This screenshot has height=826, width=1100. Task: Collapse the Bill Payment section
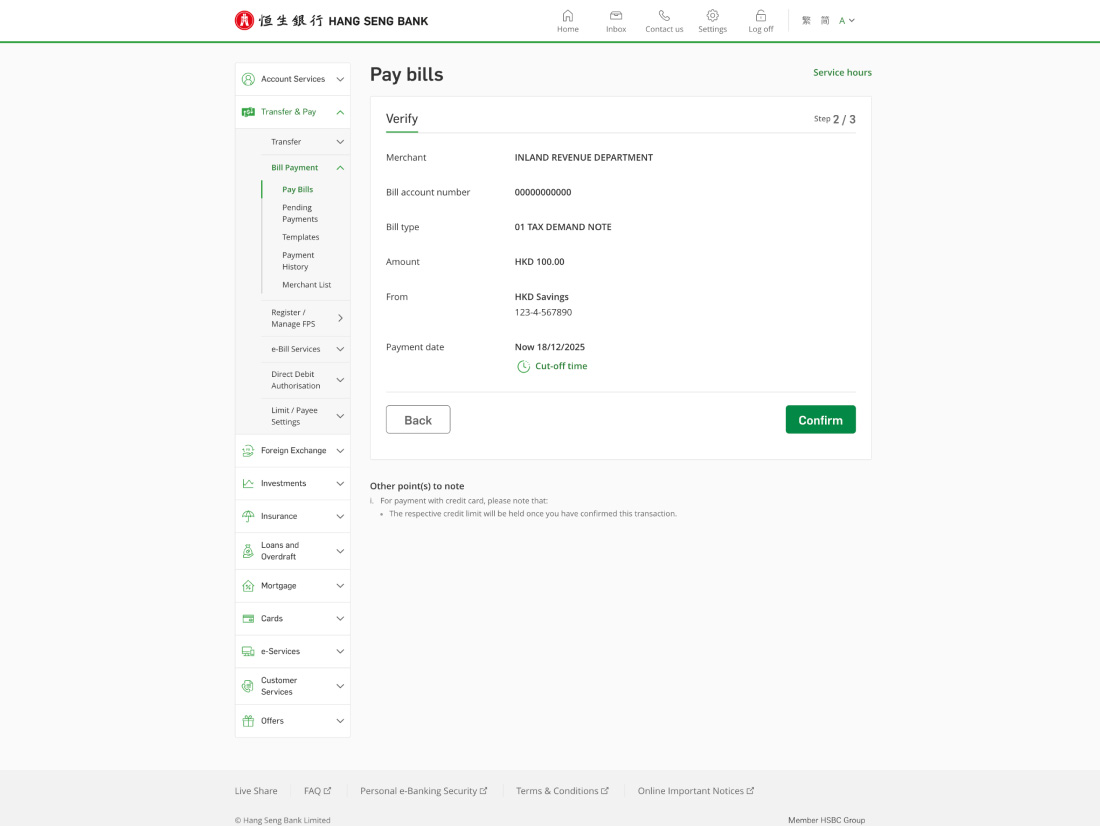[x=340, y=168]
